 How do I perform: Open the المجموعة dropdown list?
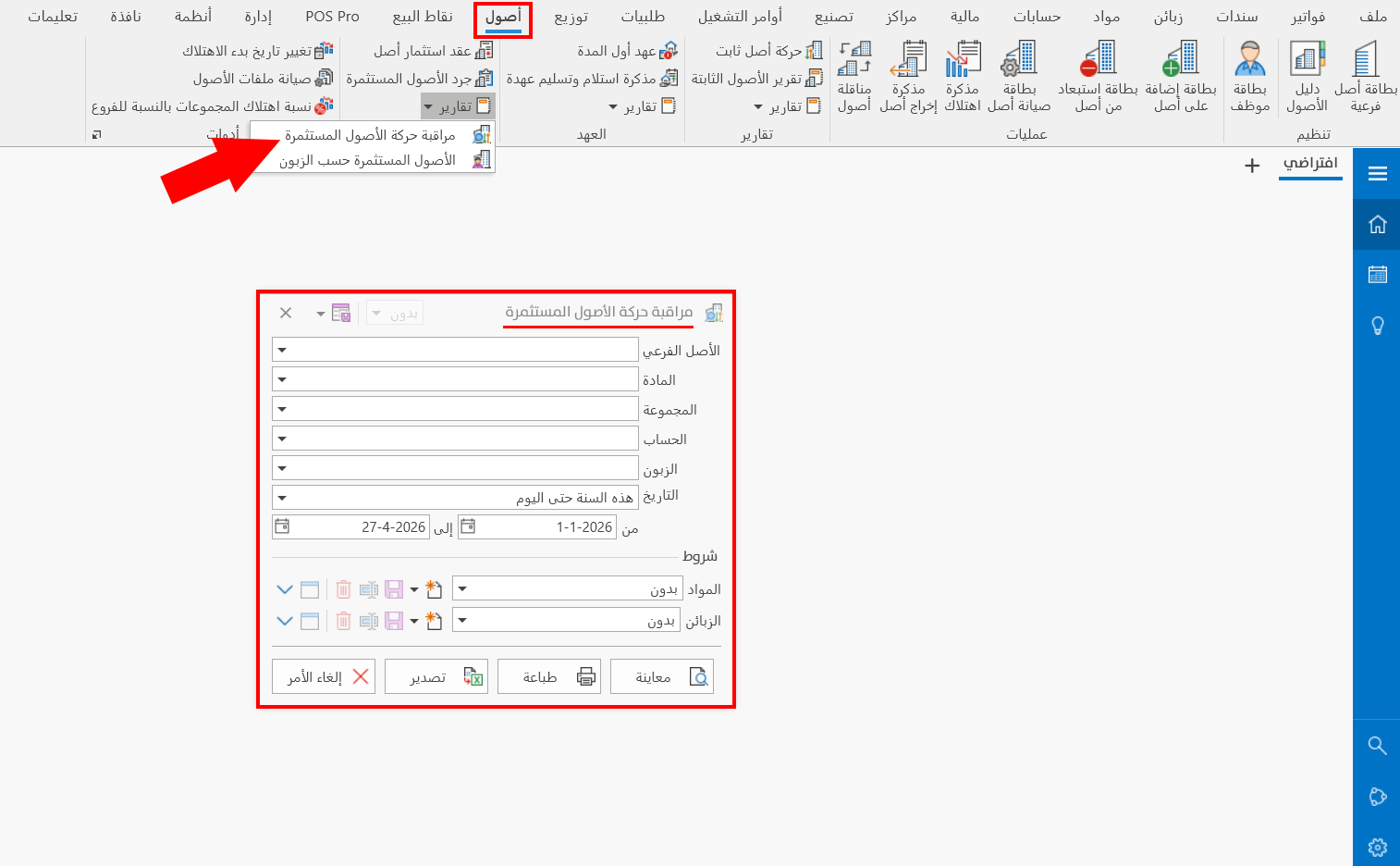[x=282, y=409]
